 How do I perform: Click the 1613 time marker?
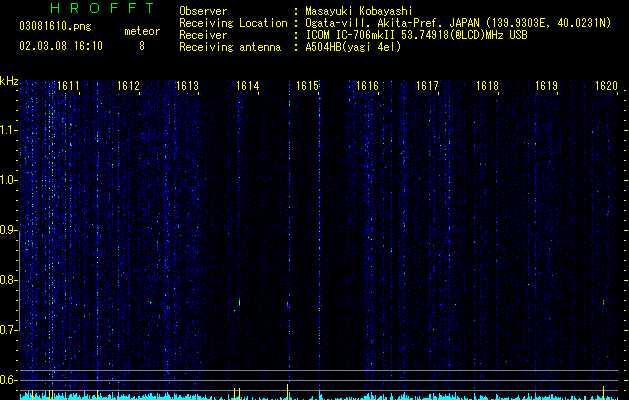[188, 86]
